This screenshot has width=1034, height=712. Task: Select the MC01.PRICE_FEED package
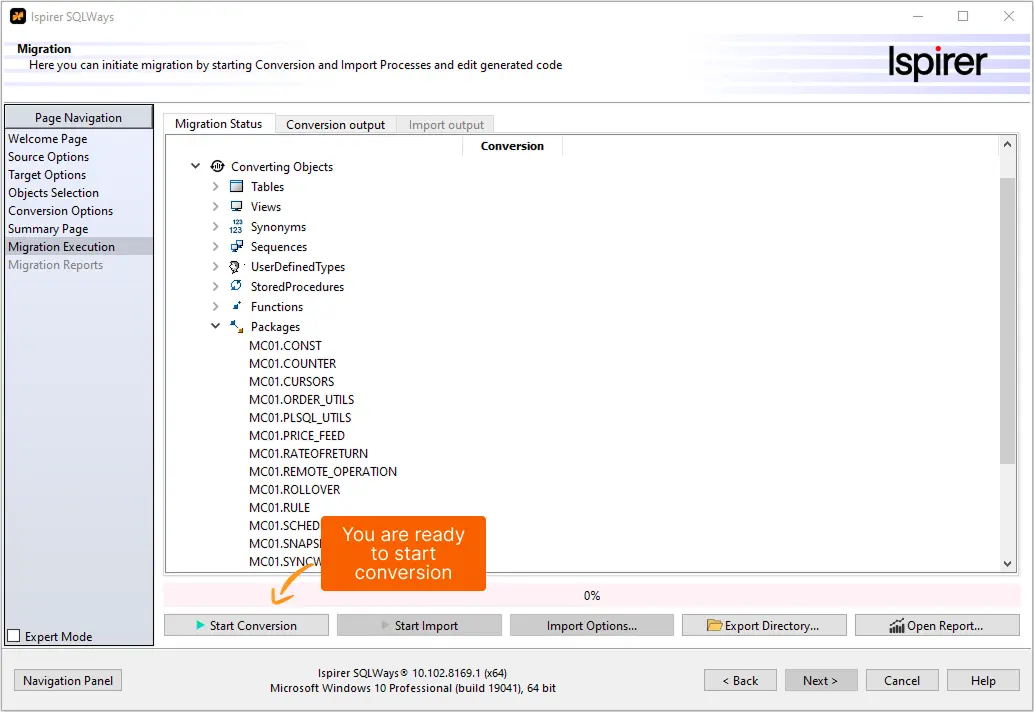pyautogui.click(x=297, y=436)
